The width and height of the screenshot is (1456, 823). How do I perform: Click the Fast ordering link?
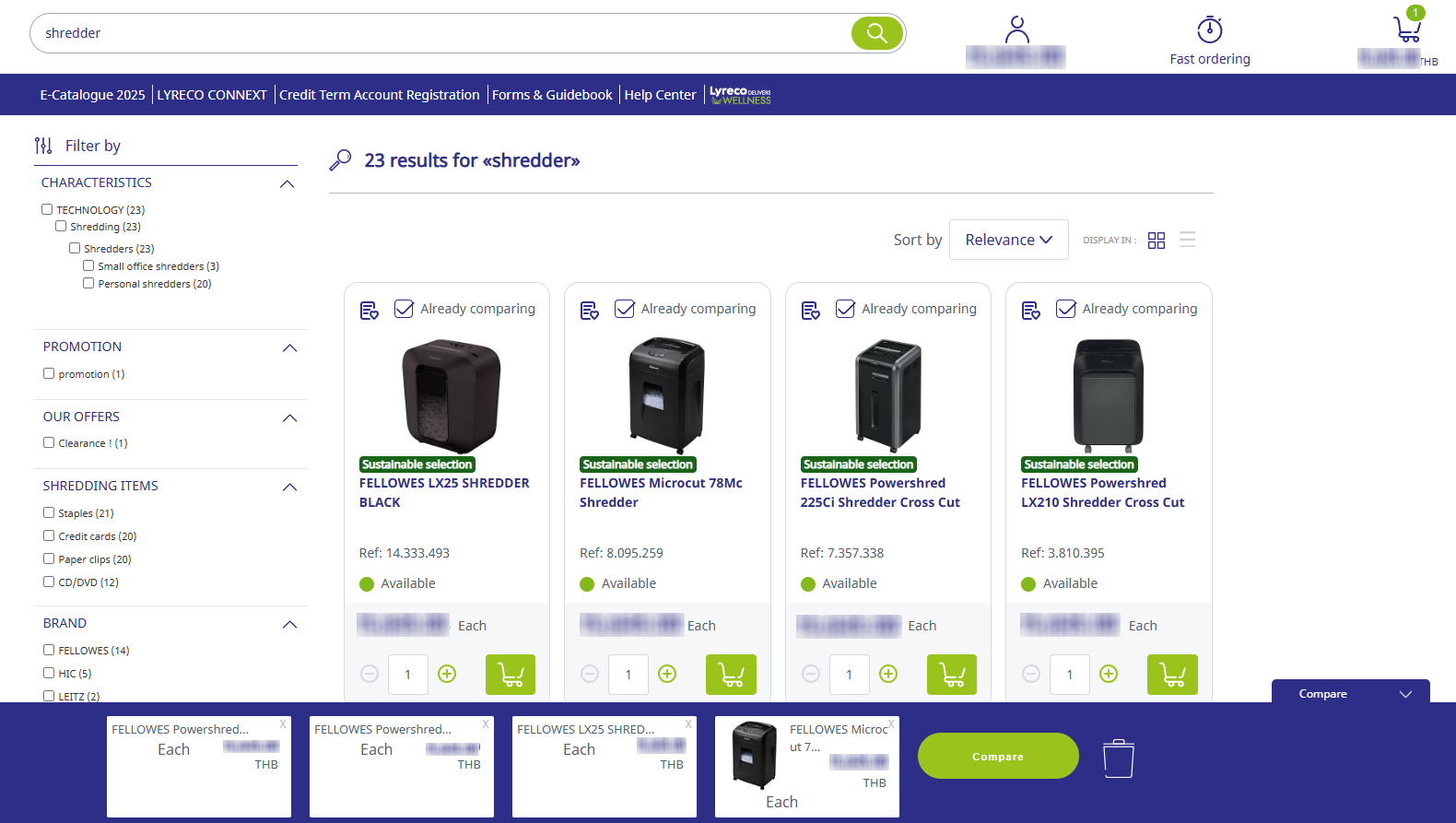click(1210, 59)
